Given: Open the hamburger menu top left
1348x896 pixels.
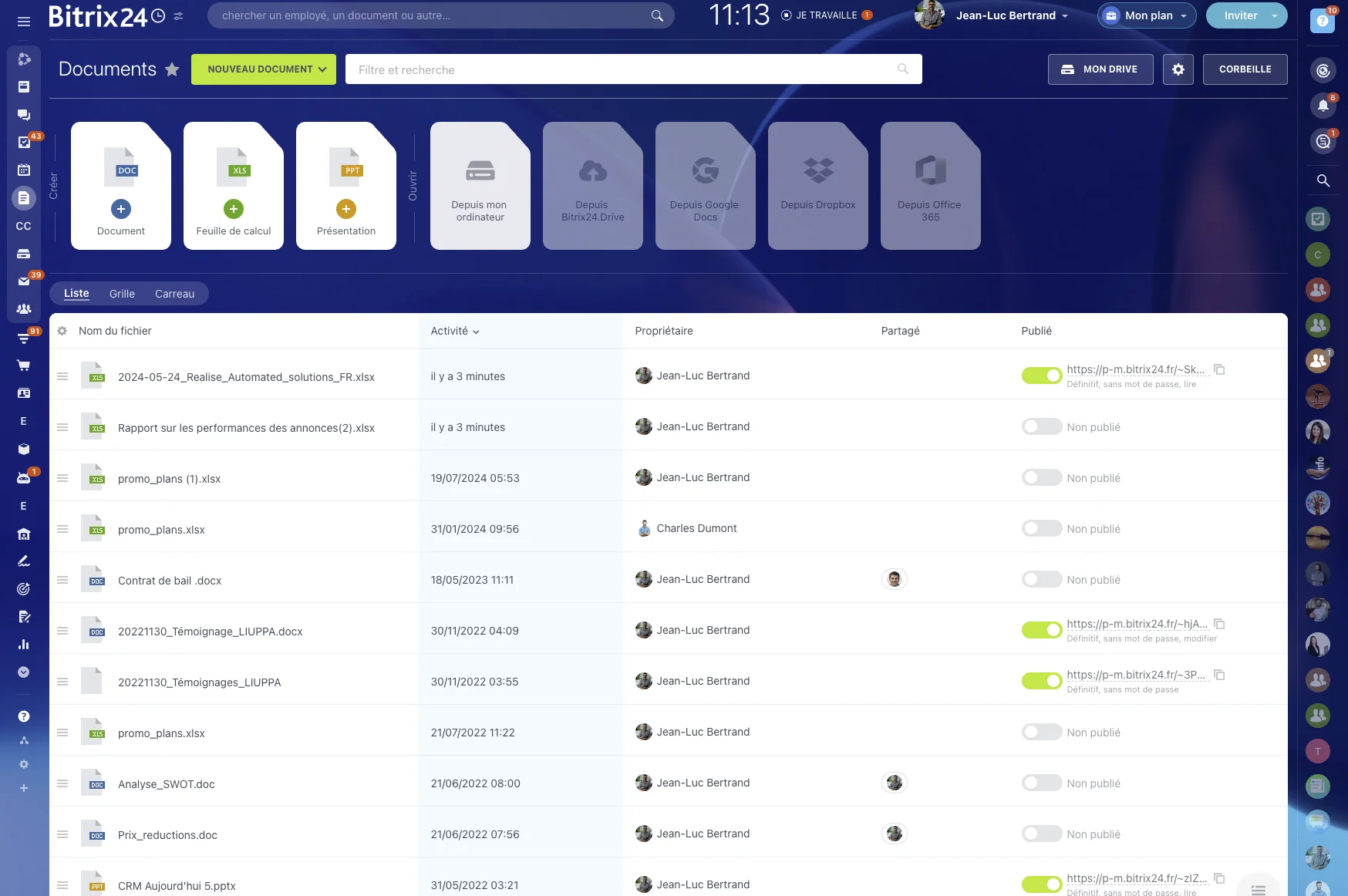Looking at the screenshot, I should [24, 22].
